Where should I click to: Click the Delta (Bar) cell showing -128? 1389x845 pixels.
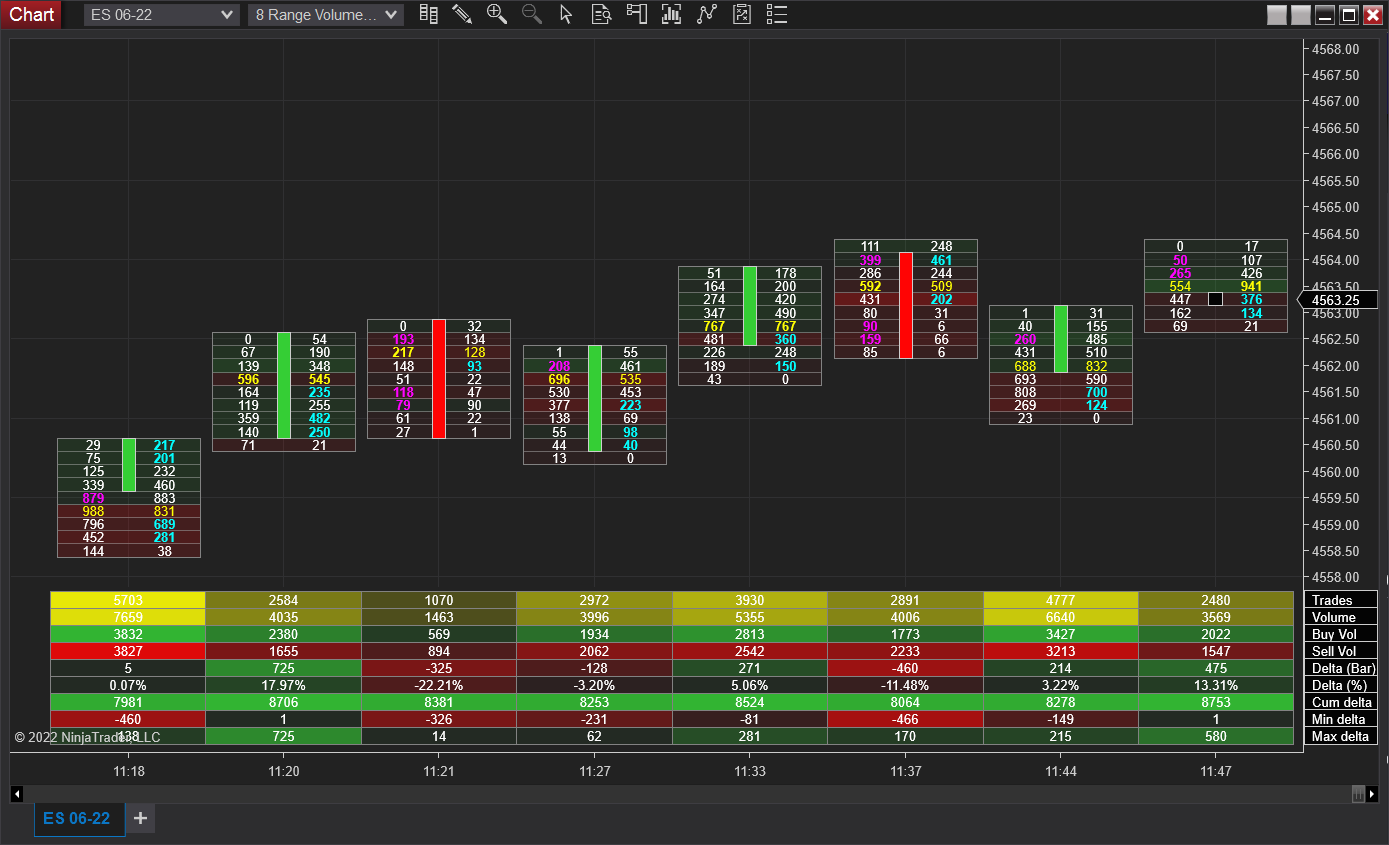[594, 668]
